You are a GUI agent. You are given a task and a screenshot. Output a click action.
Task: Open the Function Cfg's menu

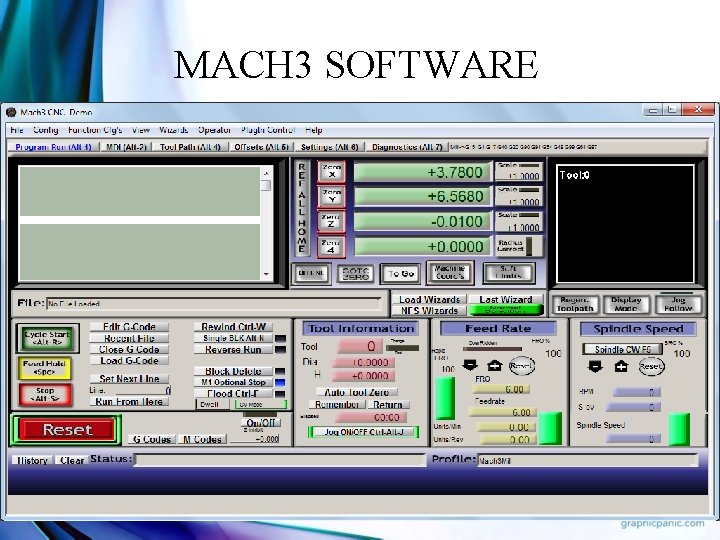tap(95, 130)
